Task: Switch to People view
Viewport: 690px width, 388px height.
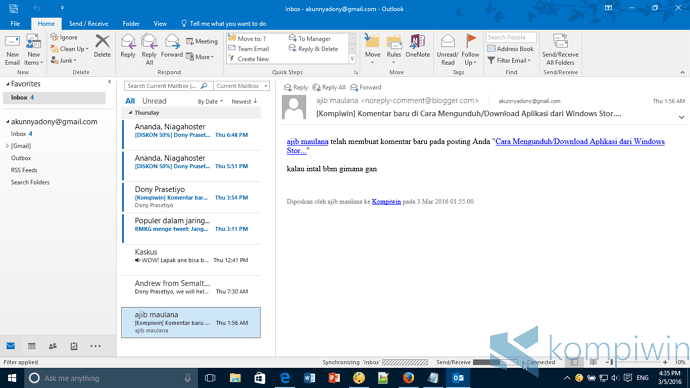Action: point(53,346)
